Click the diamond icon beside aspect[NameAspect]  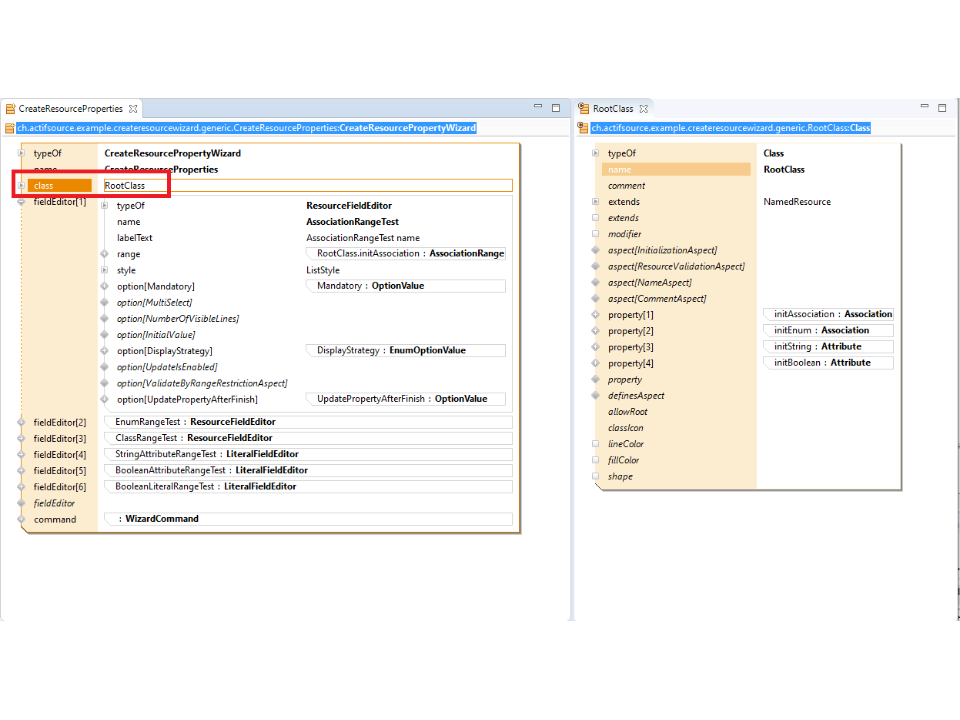point(596,283)
